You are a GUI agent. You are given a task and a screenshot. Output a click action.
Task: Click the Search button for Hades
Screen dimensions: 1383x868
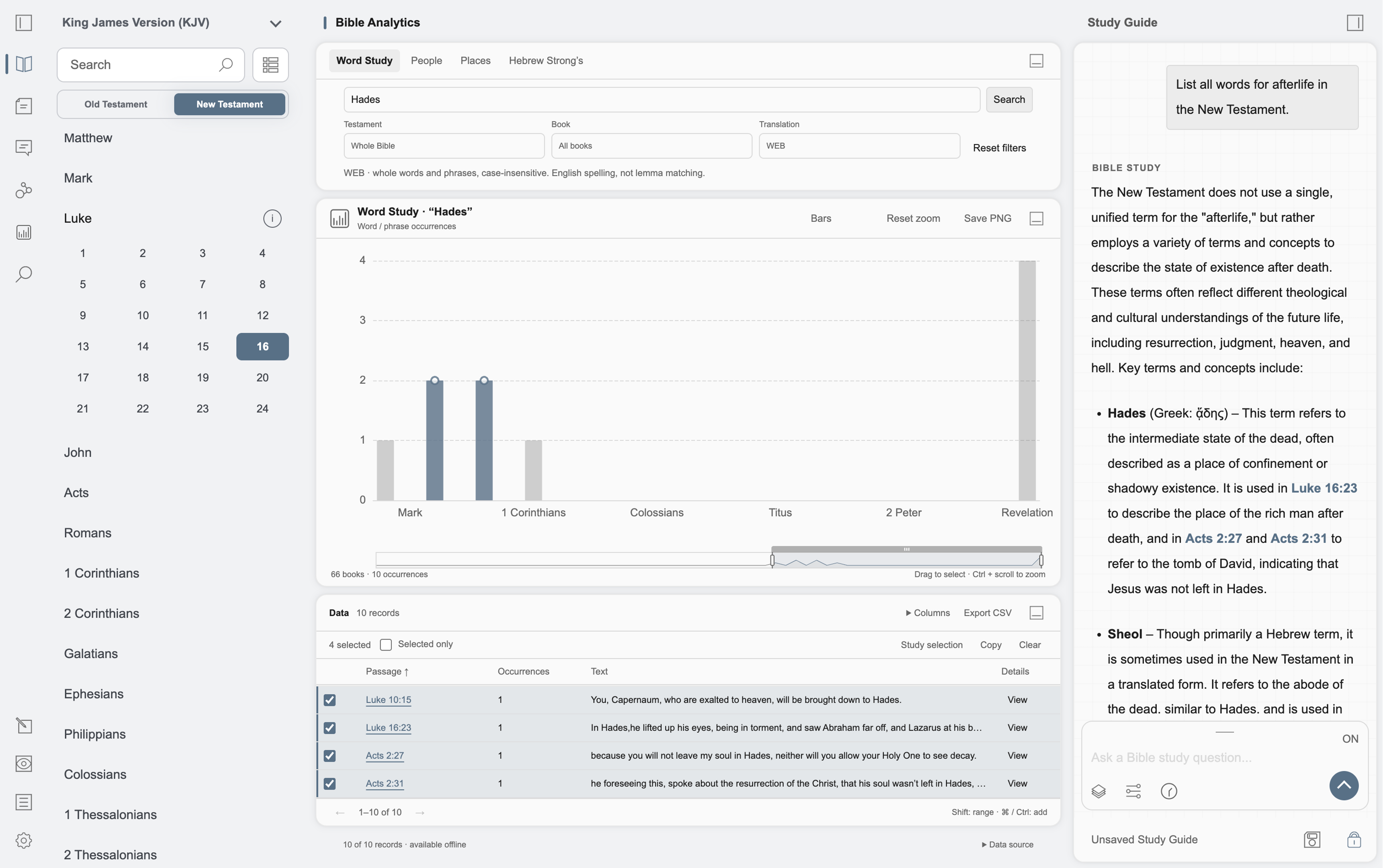pos(1009,100)
